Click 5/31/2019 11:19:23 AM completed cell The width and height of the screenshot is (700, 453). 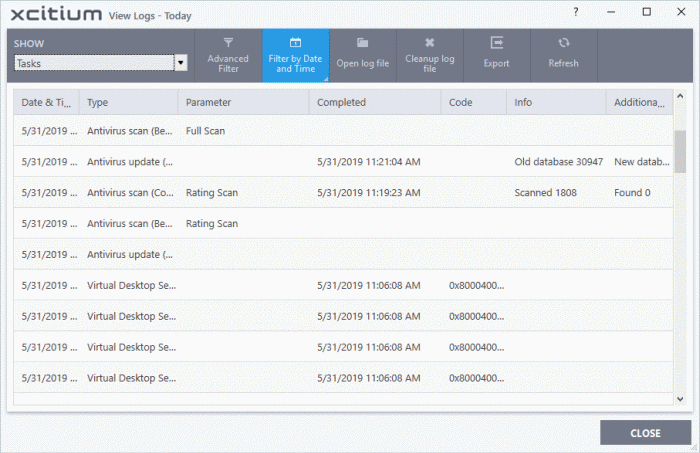[x=369, y=192]
